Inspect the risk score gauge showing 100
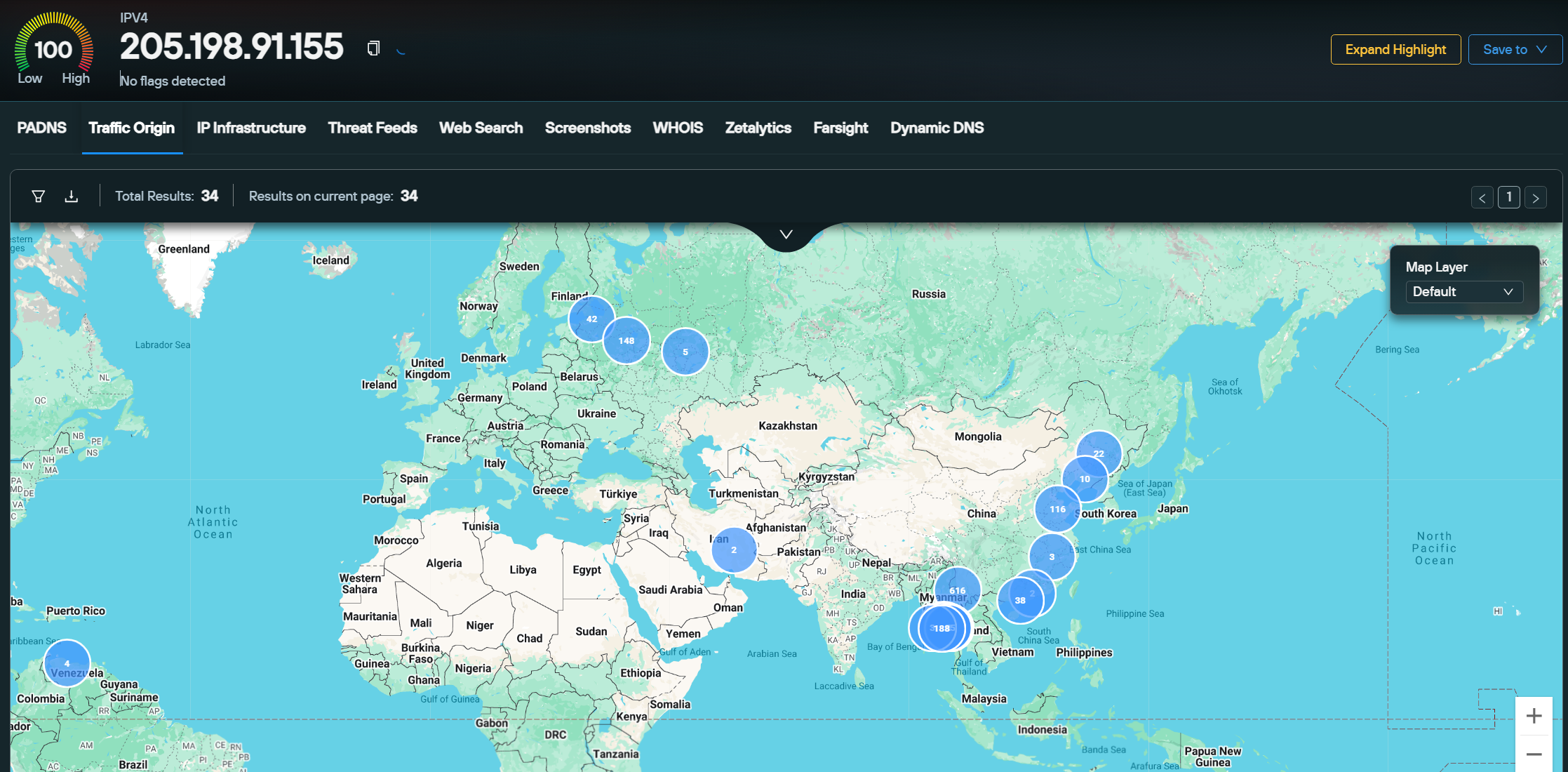This screenshot has height=772, width=1568. pyautogui.click(x=53, y=50)
